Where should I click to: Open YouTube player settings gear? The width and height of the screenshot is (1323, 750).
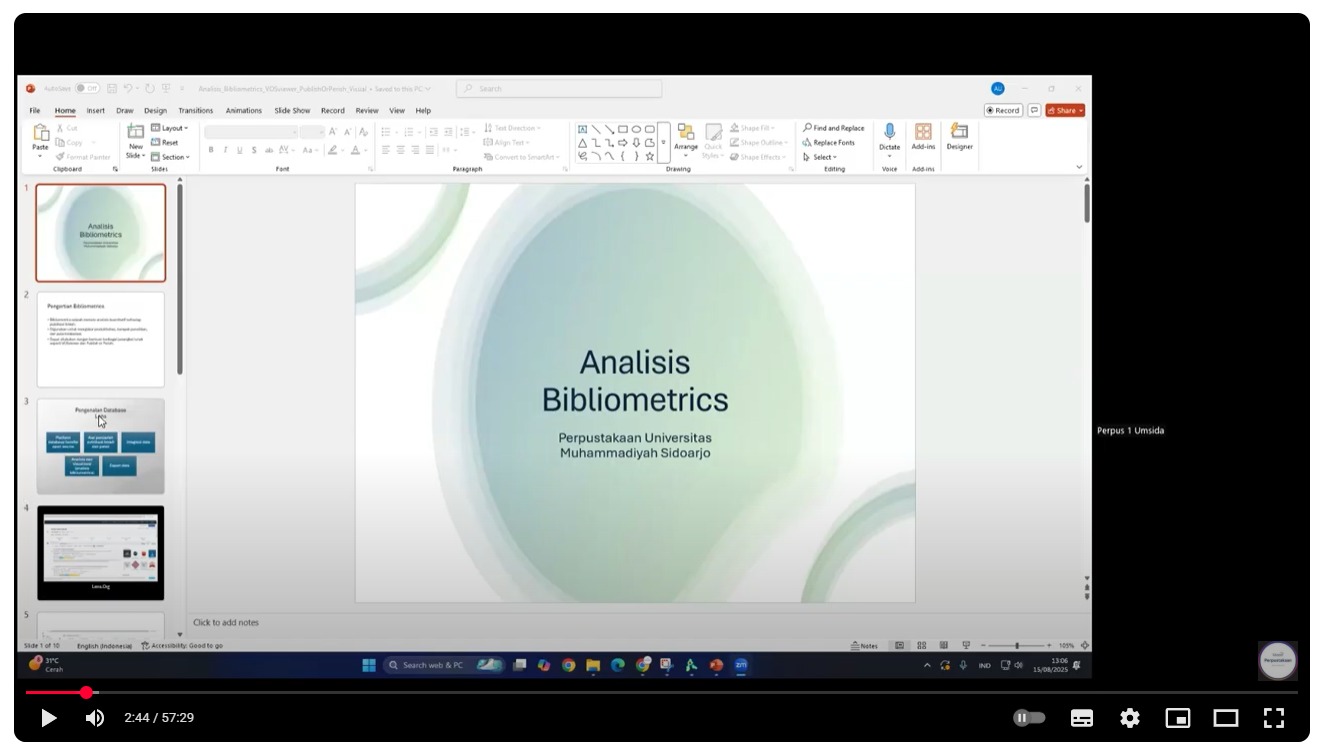click(1130, 718)
